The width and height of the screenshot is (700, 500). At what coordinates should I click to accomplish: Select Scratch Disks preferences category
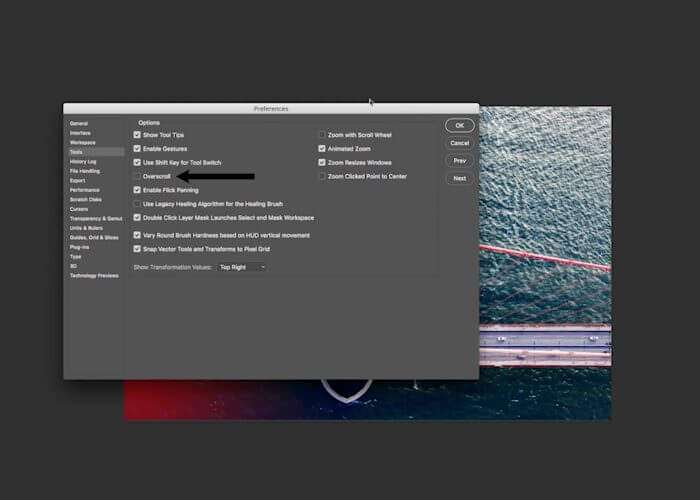(x=86, y=200)
